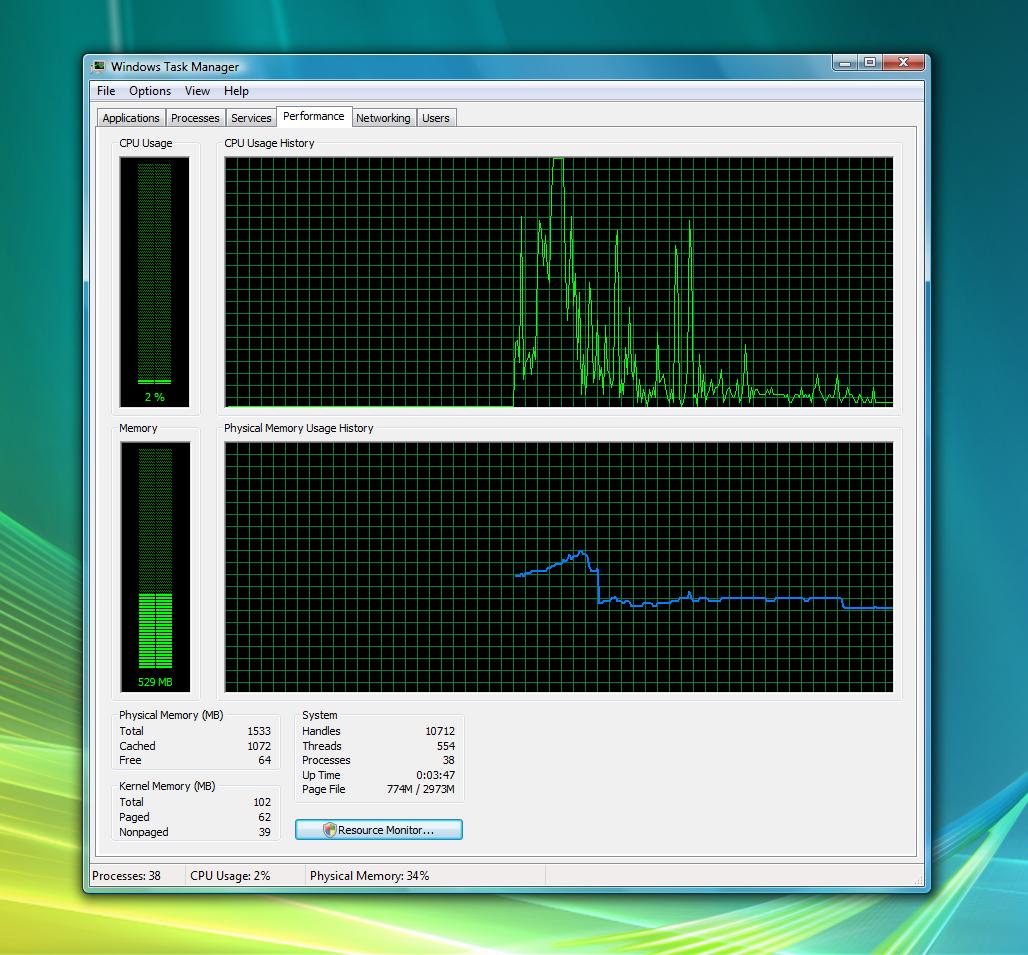Image resolution: width=1028 pixels, height=955 pixels.
Task: Switch to the Users tab
Action: pyautogui.click(x=435, y=118)
